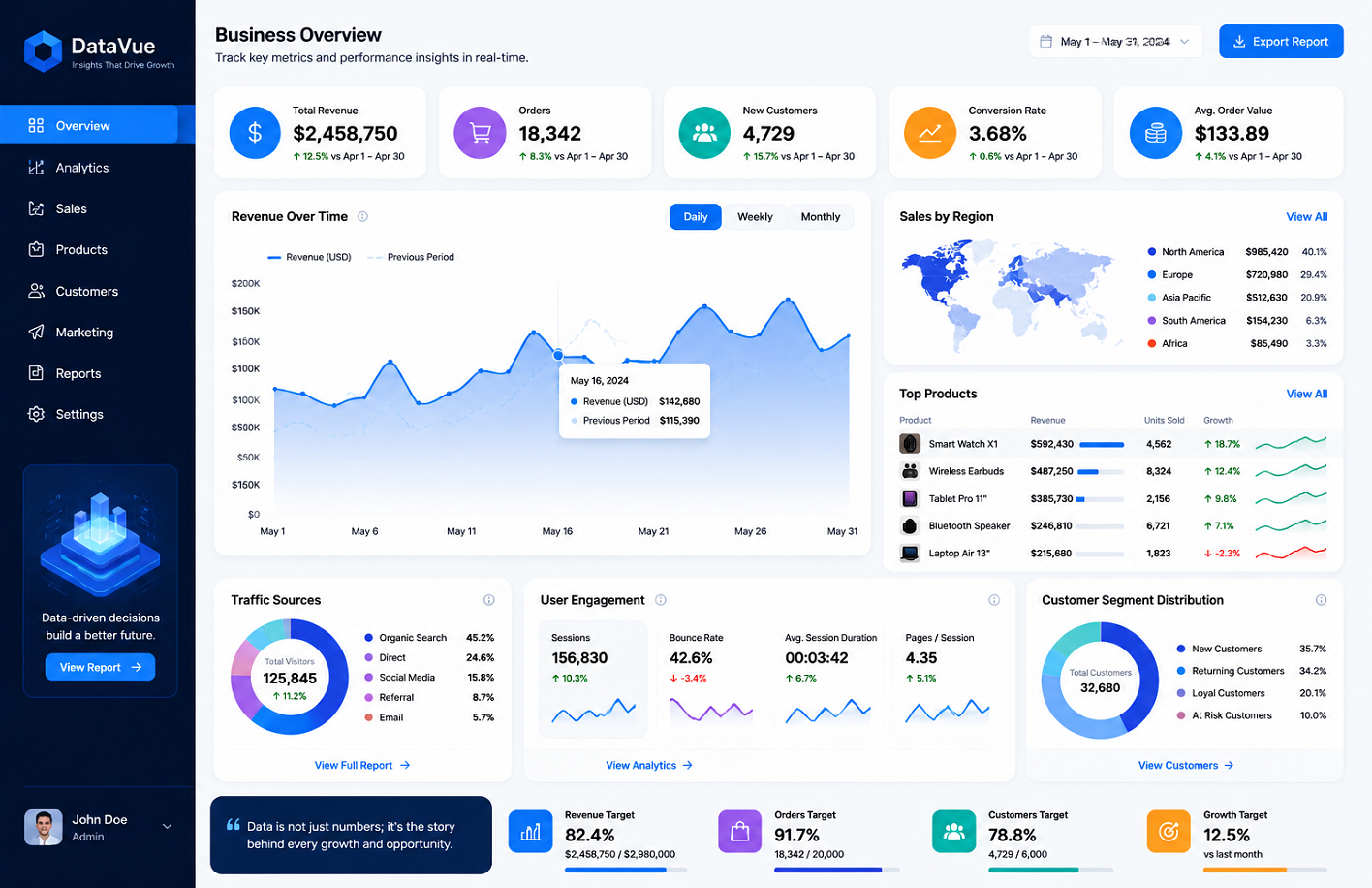Click North America in region legend
1372x888 pixels.
(1193, 252)
